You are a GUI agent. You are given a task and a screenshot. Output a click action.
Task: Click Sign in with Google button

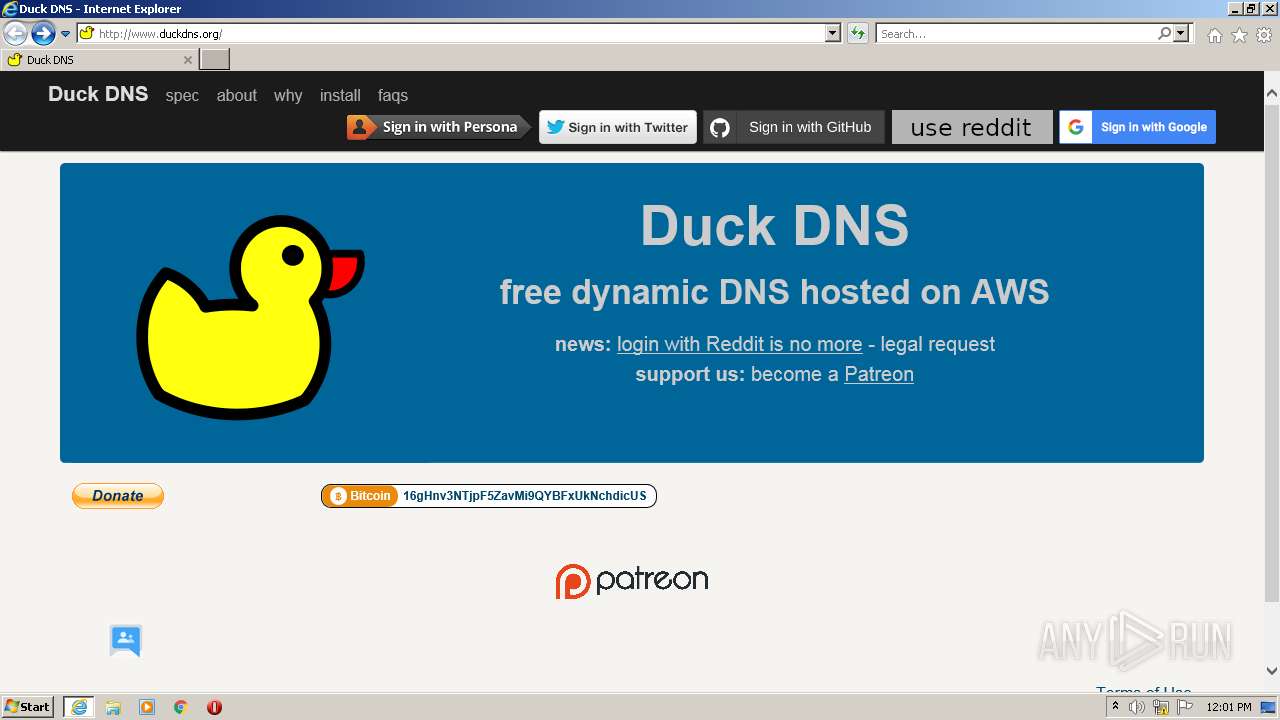pos(1138,127)
